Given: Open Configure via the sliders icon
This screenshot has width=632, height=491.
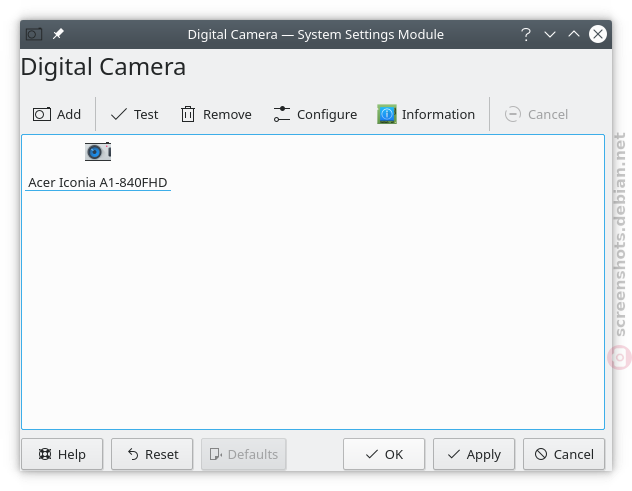Looking at the screenshot, I should (x=282, y=114).
